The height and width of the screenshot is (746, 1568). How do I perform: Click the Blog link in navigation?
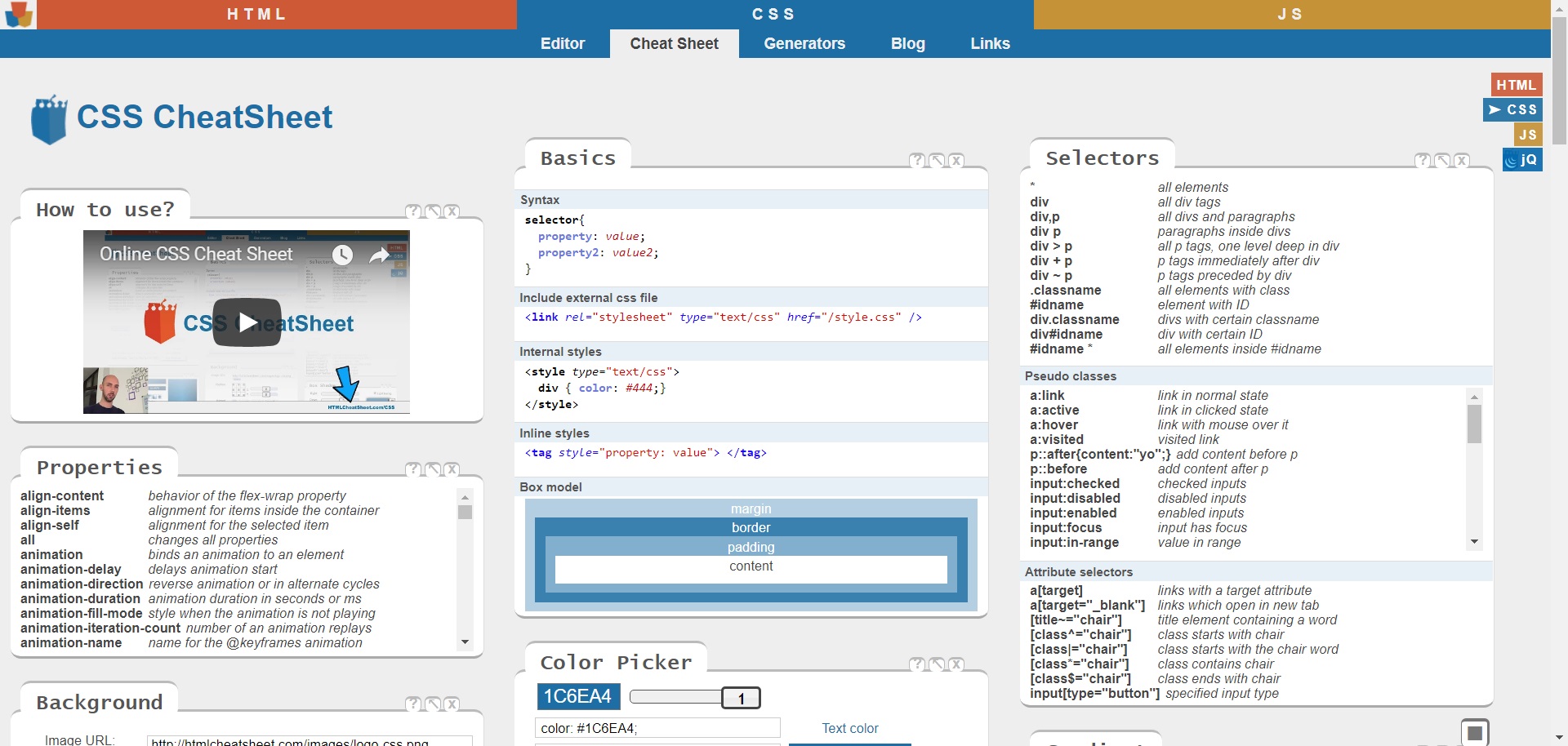907,44
